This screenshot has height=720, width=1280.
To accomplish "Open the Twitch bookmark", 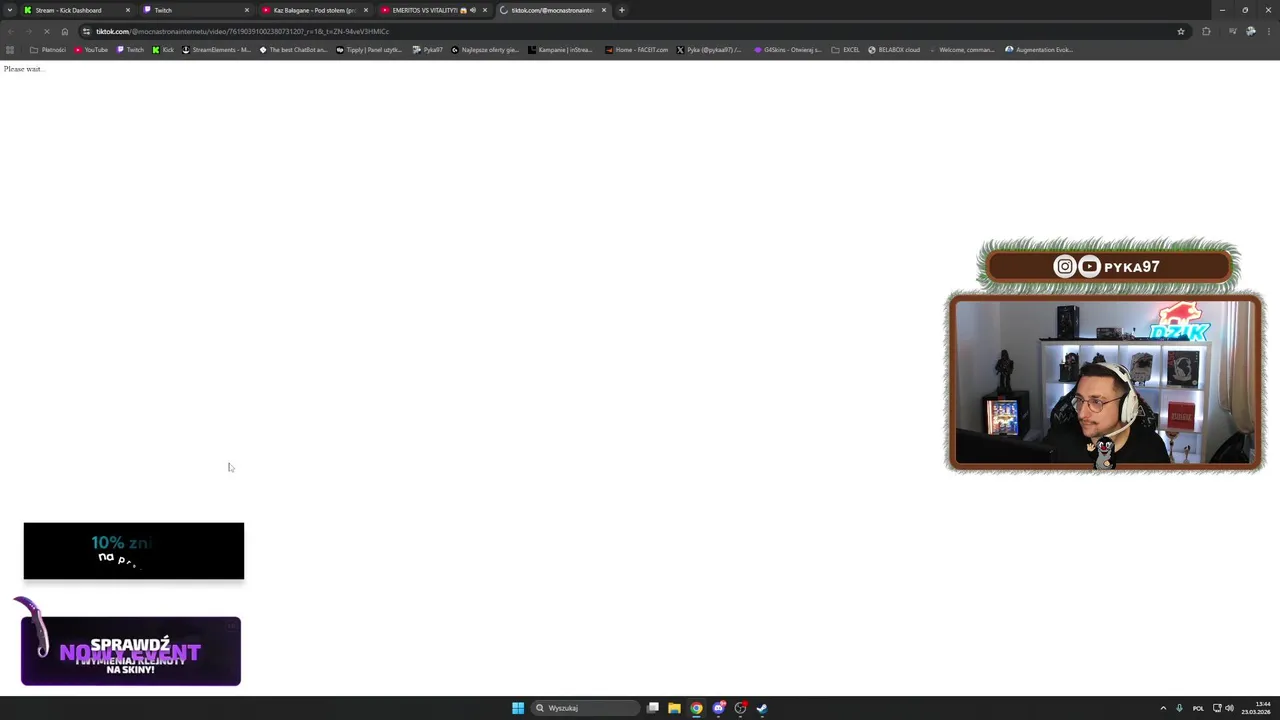I will tap(130, 50).
